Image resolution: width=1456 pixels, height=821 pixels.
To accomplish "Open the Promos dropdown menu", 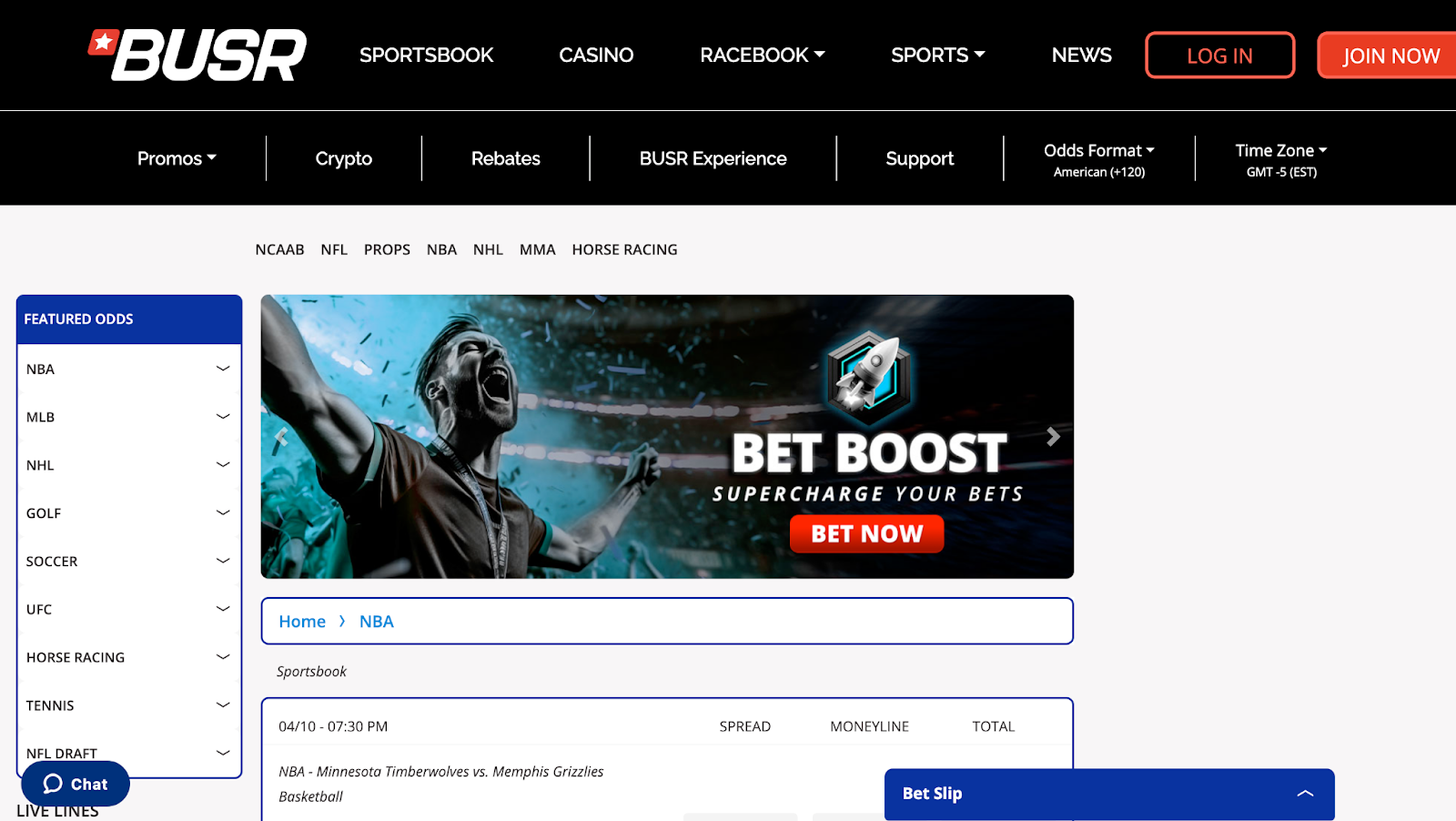I will pyautogui.click(x=177, y=158).
